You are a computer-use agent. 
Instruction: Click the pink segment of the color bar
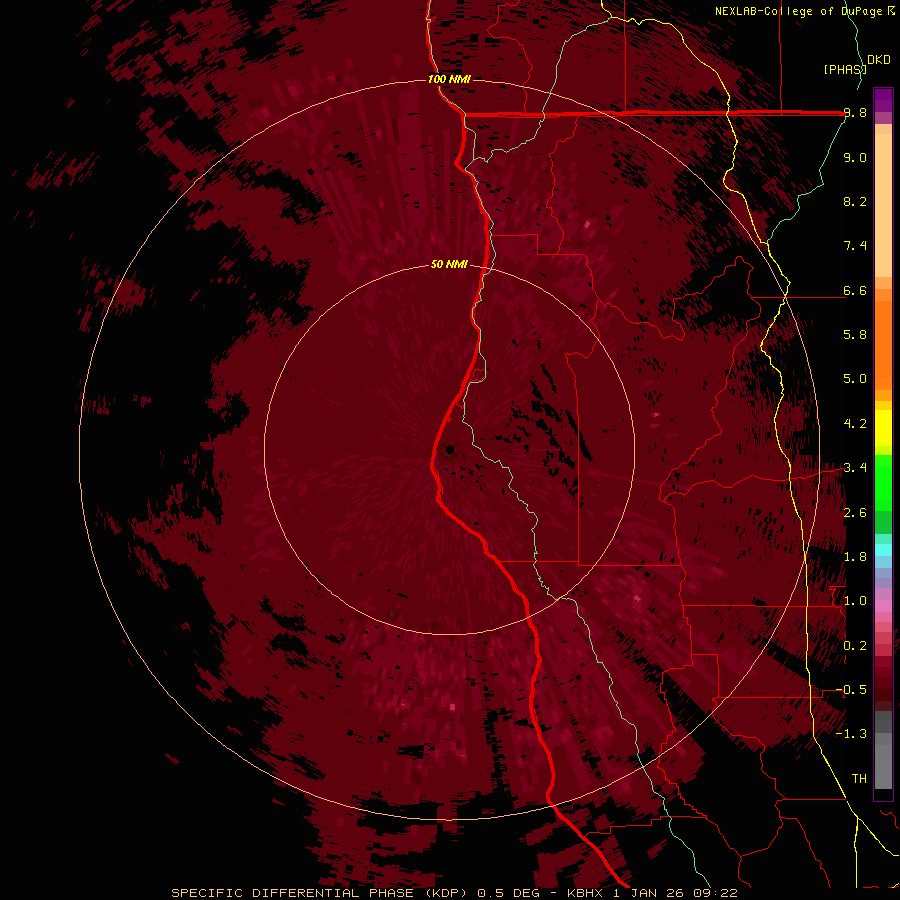pyautogui.click(x=883, y=606)
